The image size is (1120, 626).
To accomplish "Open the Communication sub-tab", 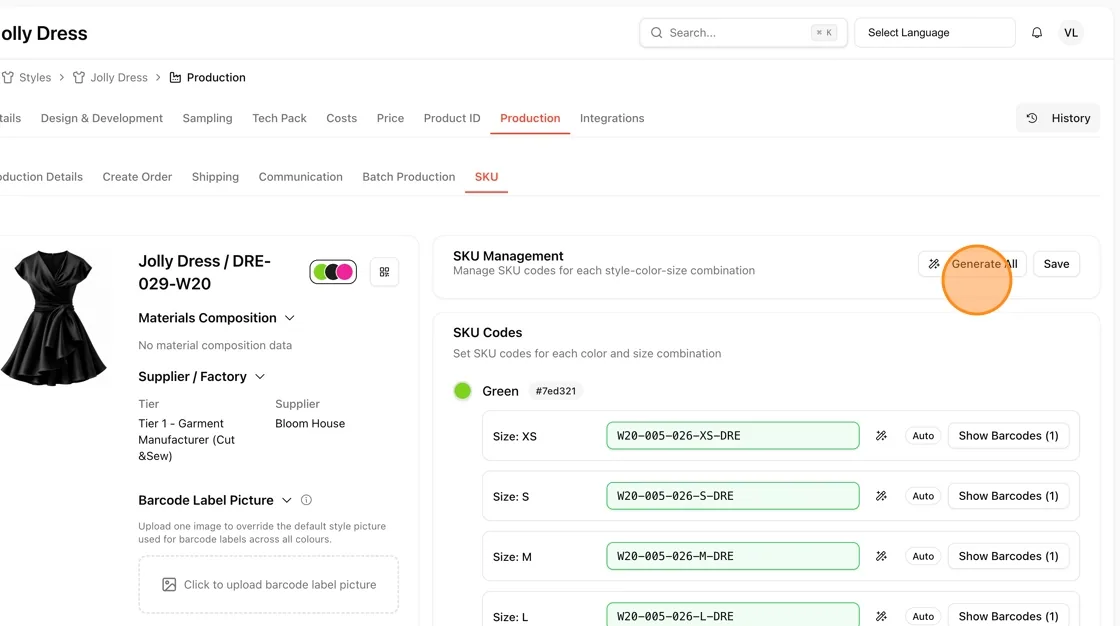I will click(301, 177).
